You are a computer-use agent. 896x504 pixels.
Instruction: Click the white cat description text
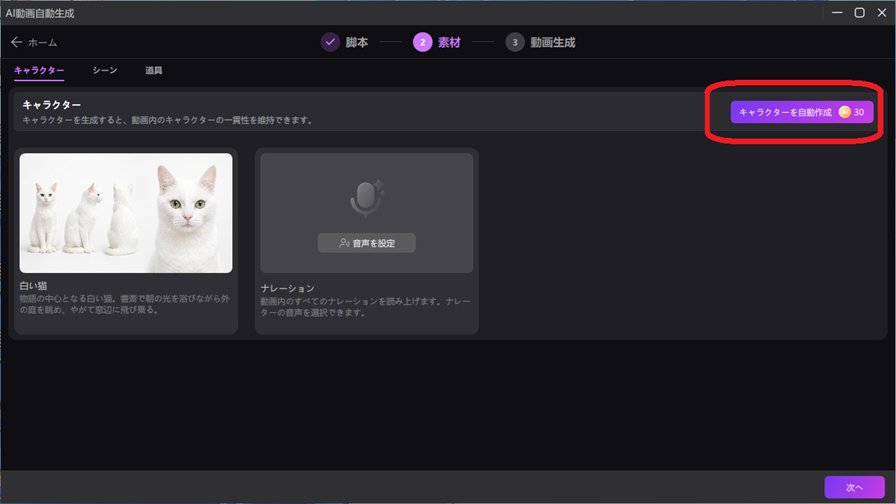click(124, 304)
